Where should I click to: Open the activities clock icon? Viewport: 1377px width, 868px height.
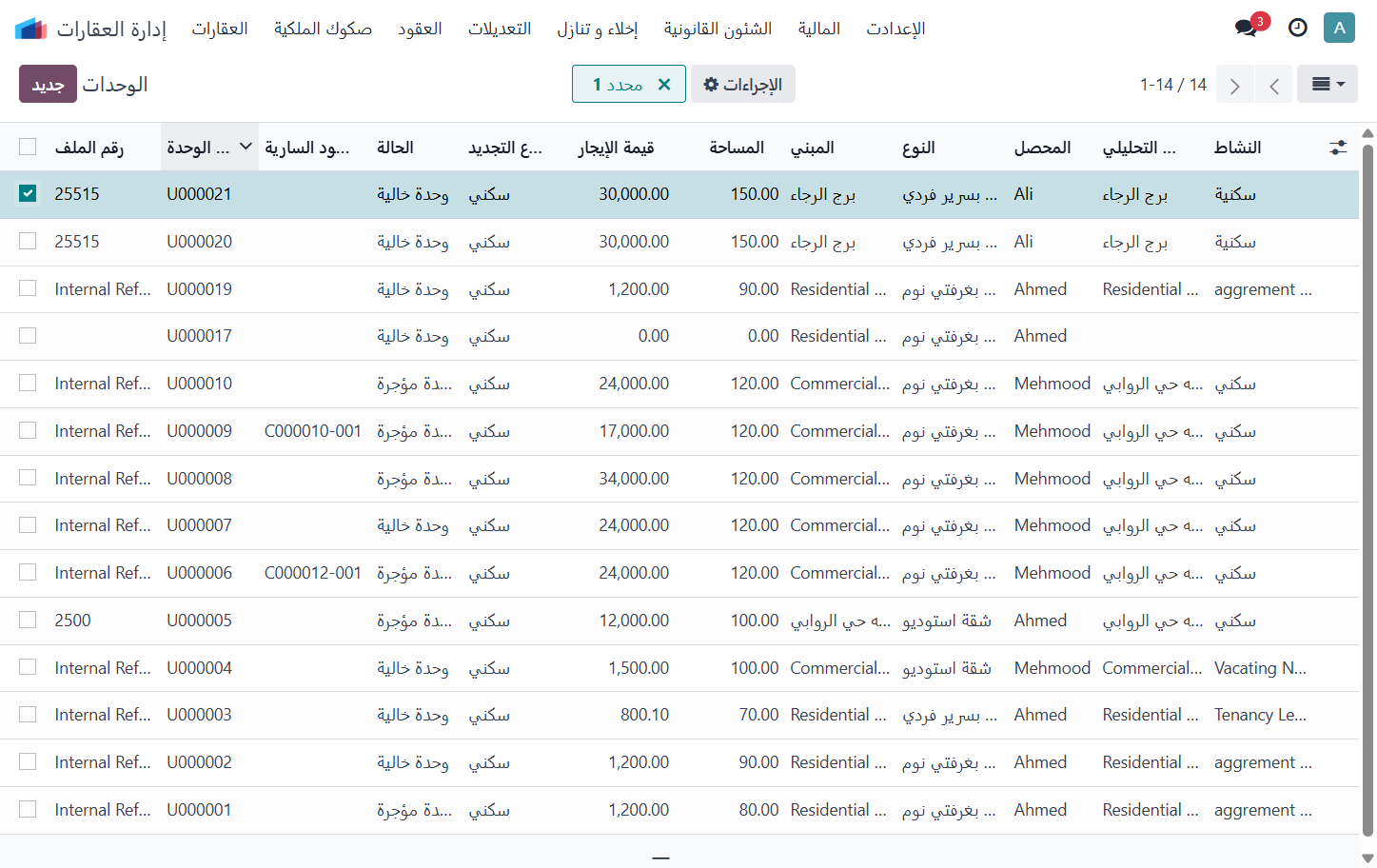click(x=1298, y=28)
